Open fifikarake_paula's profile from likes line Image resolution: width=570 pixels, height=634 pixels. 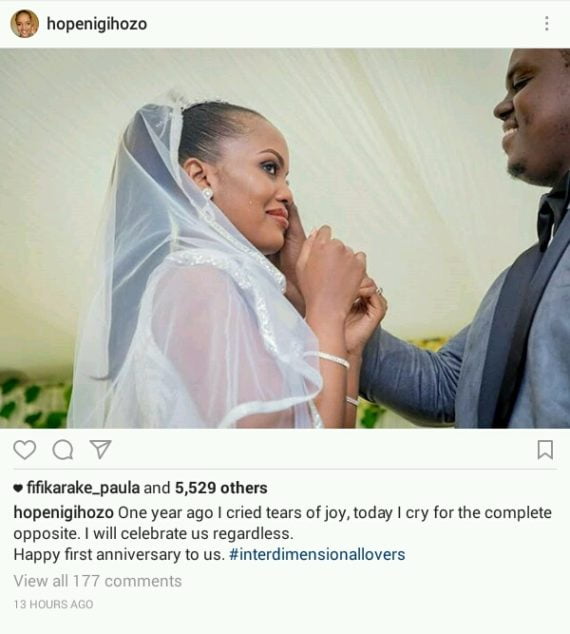(83, 488)
